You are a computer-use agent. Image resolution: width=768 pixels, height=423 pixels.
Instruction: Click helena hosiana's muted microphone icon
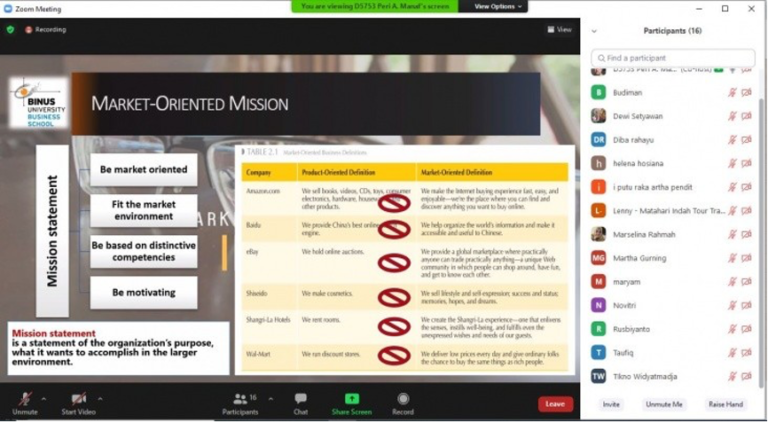(x=732, y=163)
